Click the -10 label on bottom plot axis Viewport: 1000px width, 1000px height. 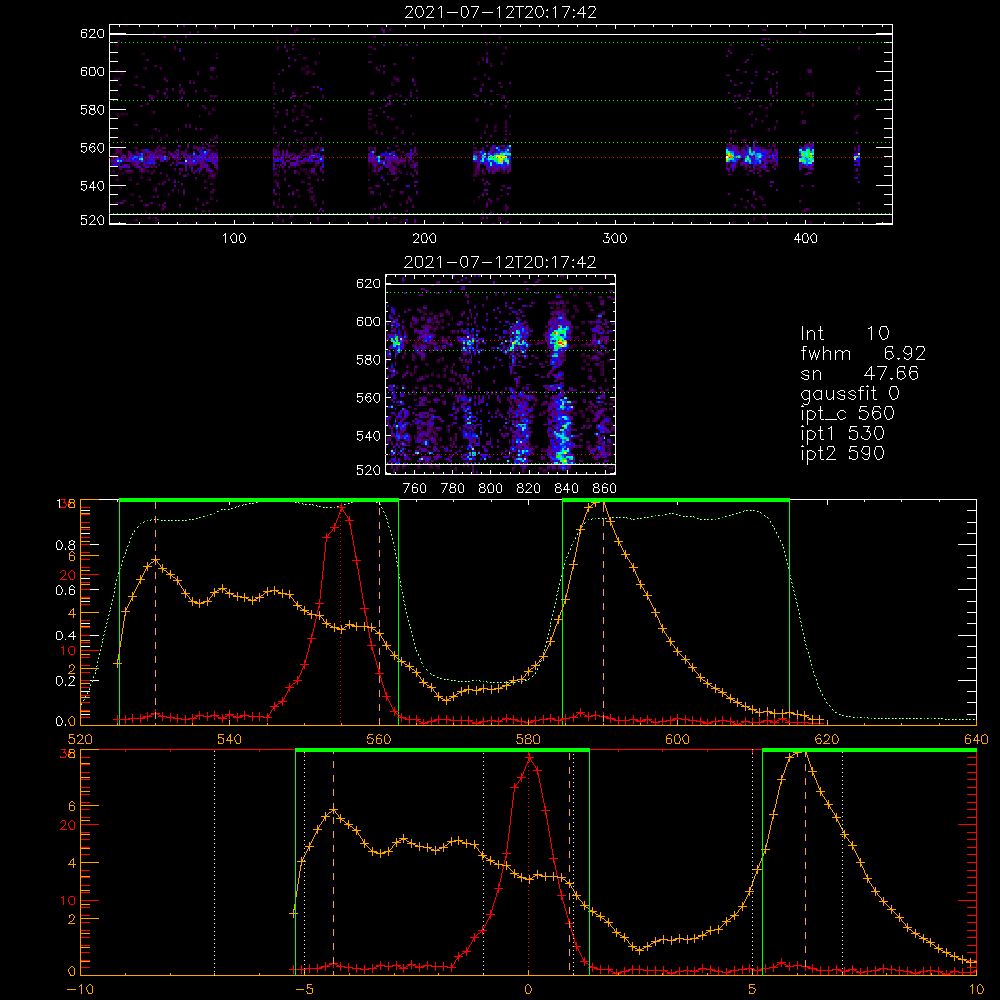click(80, 989)
